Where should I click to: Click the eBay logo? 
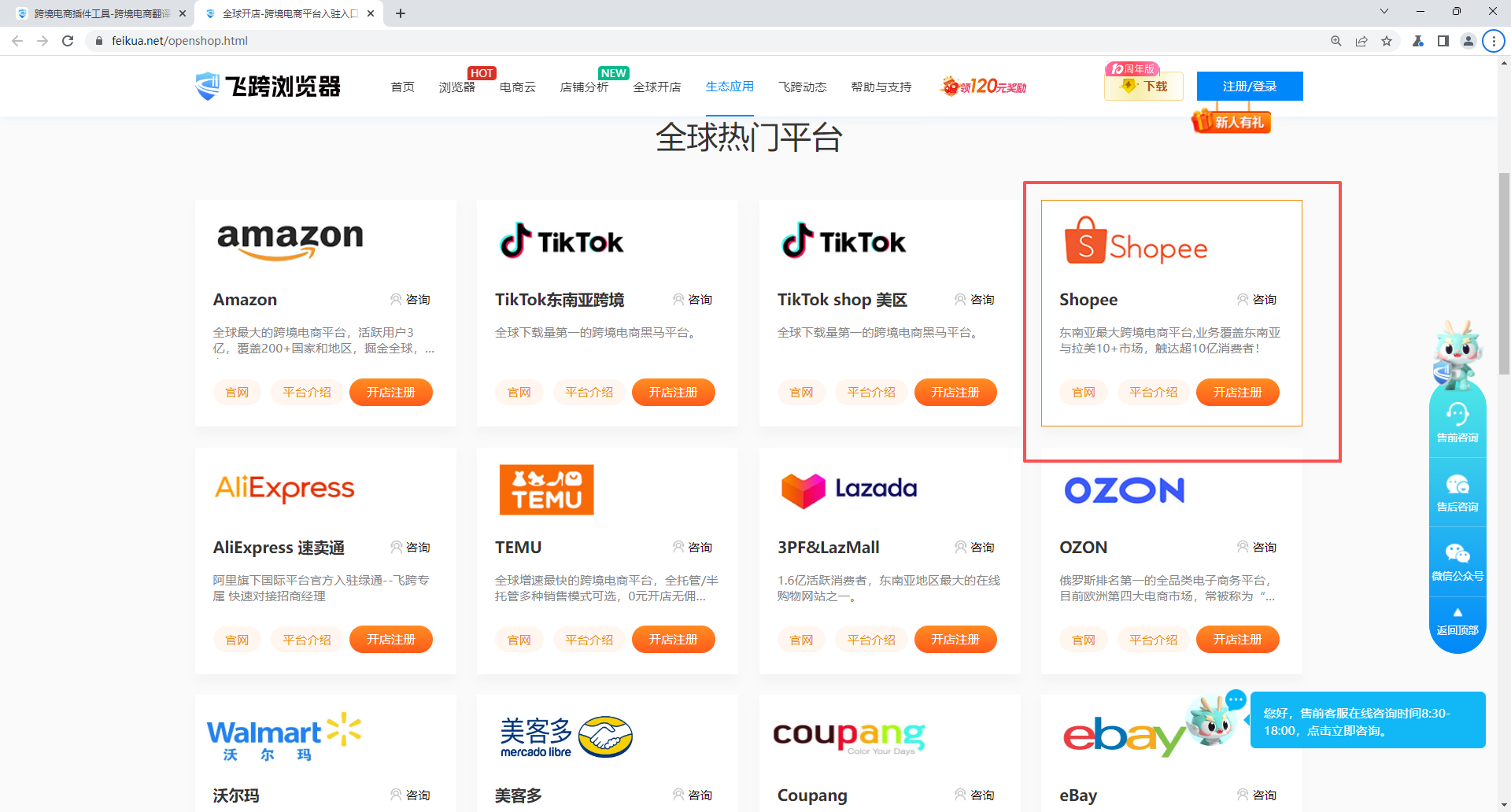click(1124, 736)
